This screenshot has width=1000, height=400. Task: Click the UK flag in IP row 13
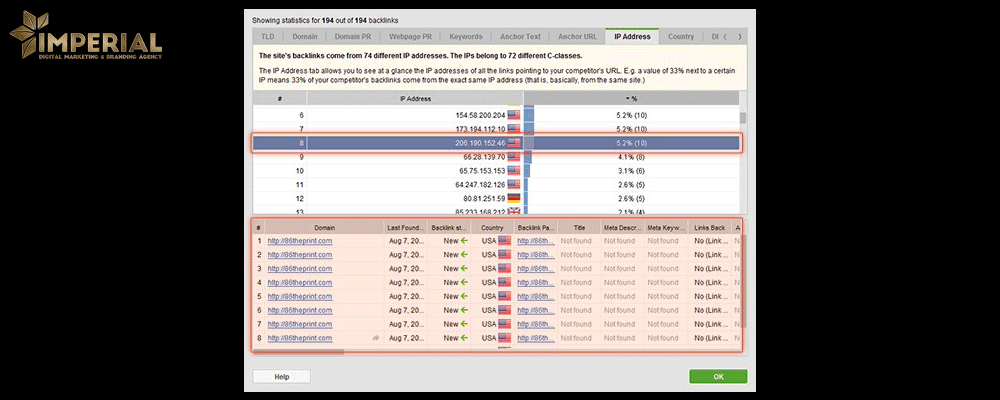[515, 211]
